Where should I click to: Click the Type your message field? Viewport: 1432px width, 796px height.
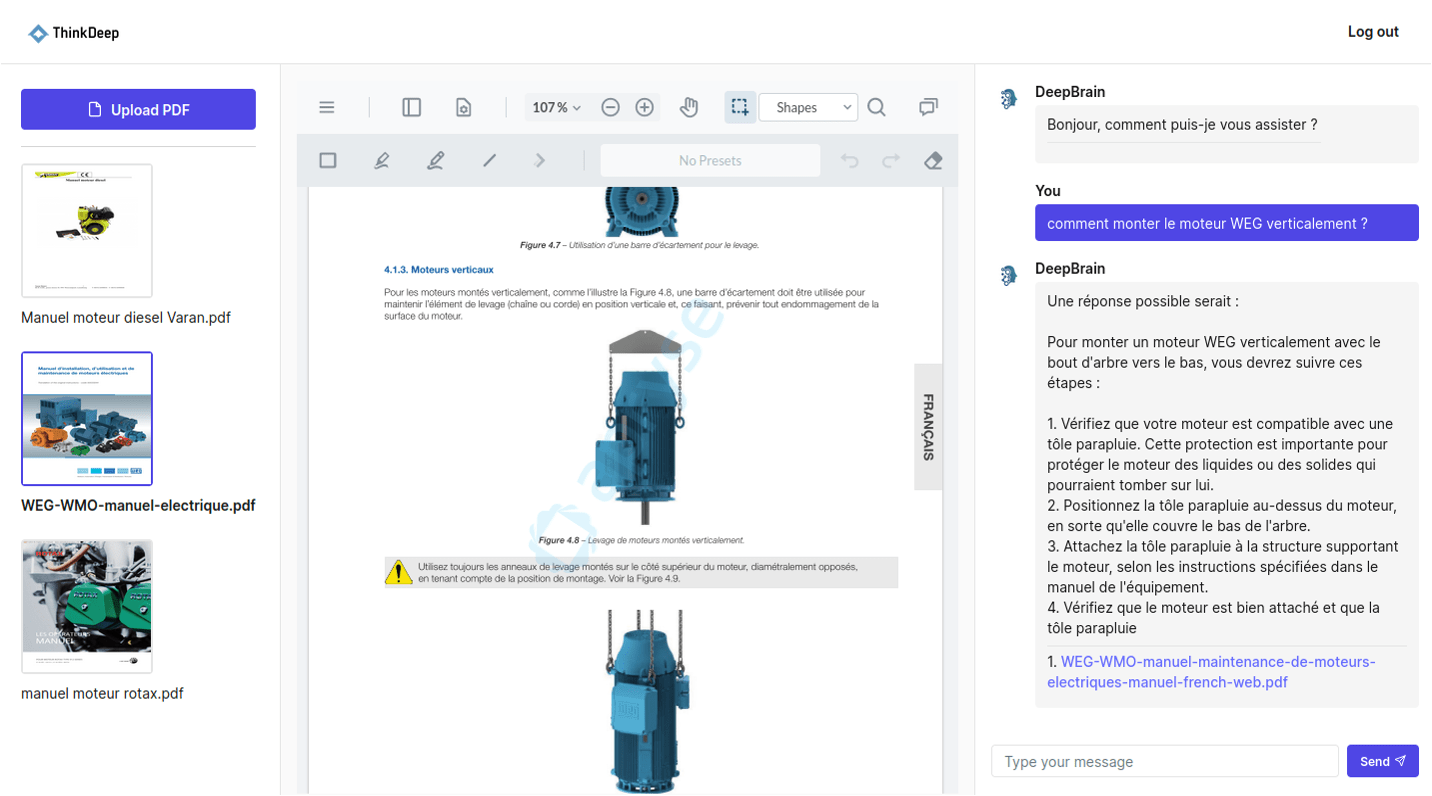[1164, 762]
